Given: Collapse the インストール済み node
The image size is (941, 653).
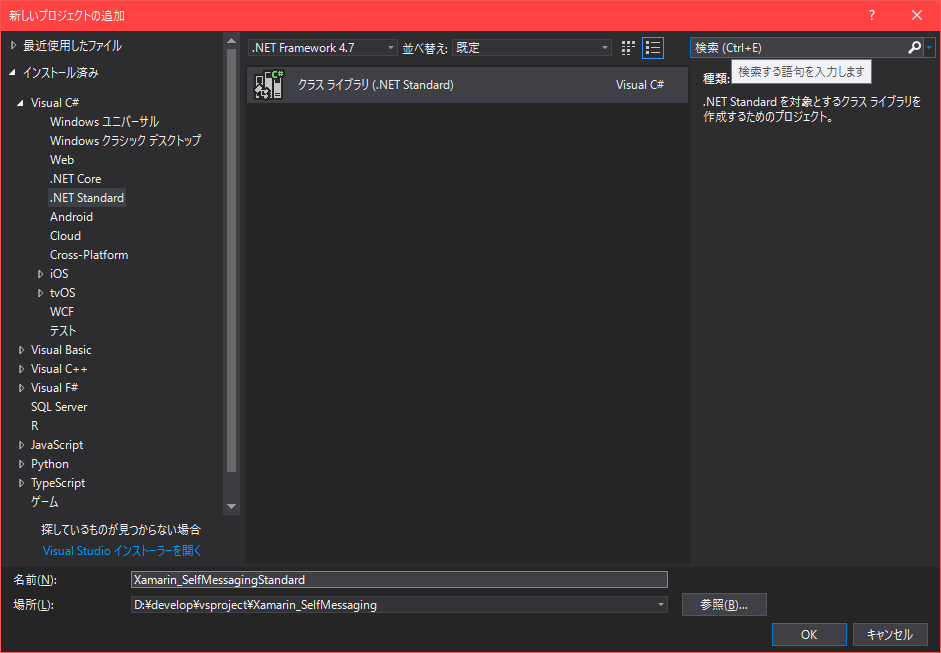Looking at the screenshot, I should point(13,73).
